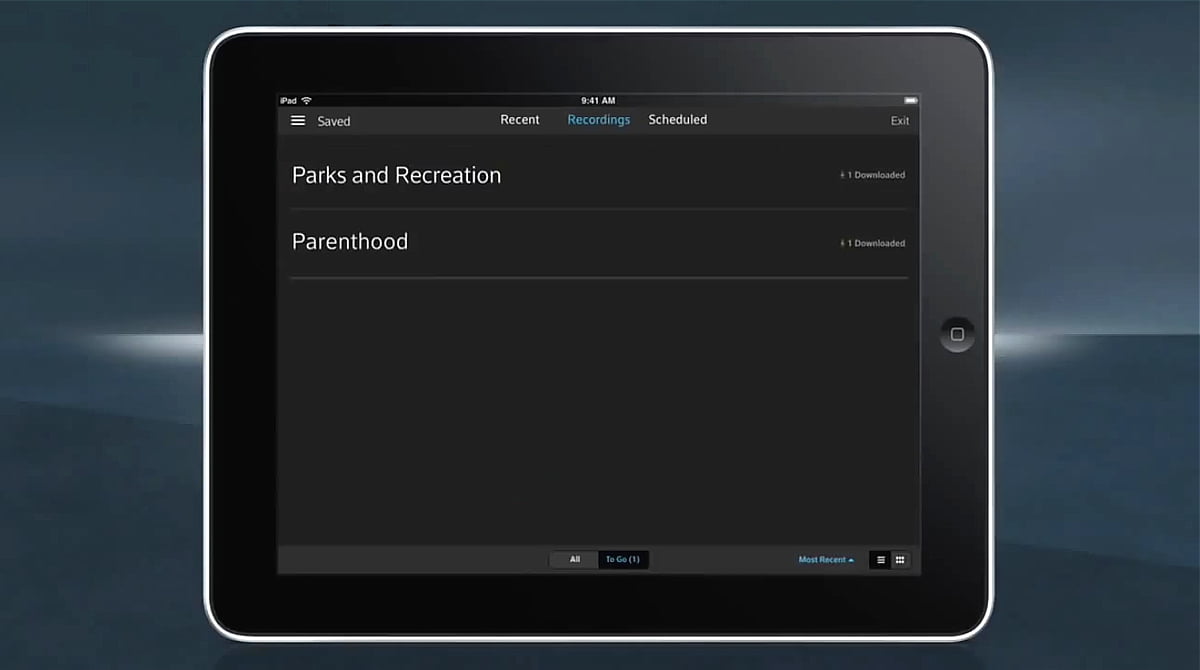This screenshot has width=1200, height=670.
Task: Click the download icon next to Parks and Recreation
Action: [x=841, y=174]
